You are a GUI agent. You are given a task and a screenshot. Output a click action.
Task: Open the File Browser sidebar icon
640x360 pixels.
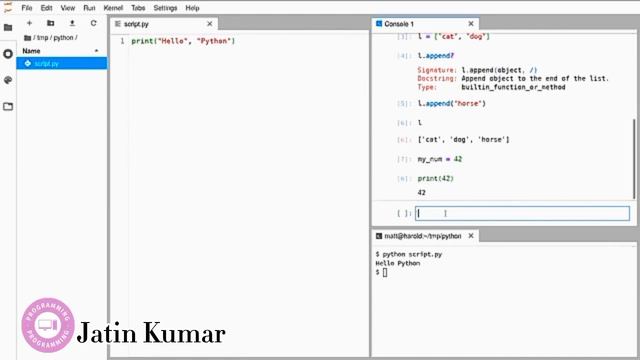[8, 28]
